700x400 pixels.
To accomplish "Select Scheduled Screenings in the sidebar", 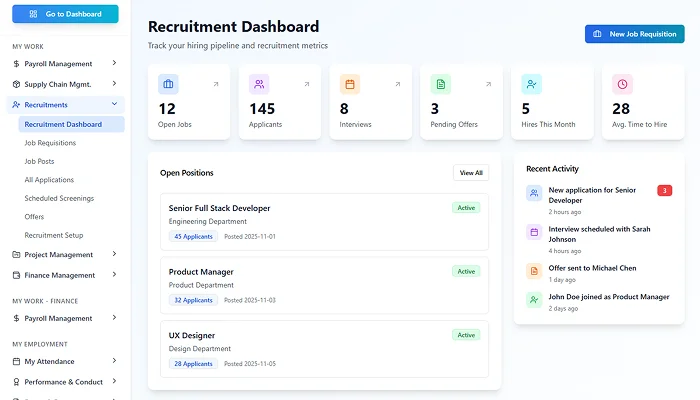I will tap(61, 198).
